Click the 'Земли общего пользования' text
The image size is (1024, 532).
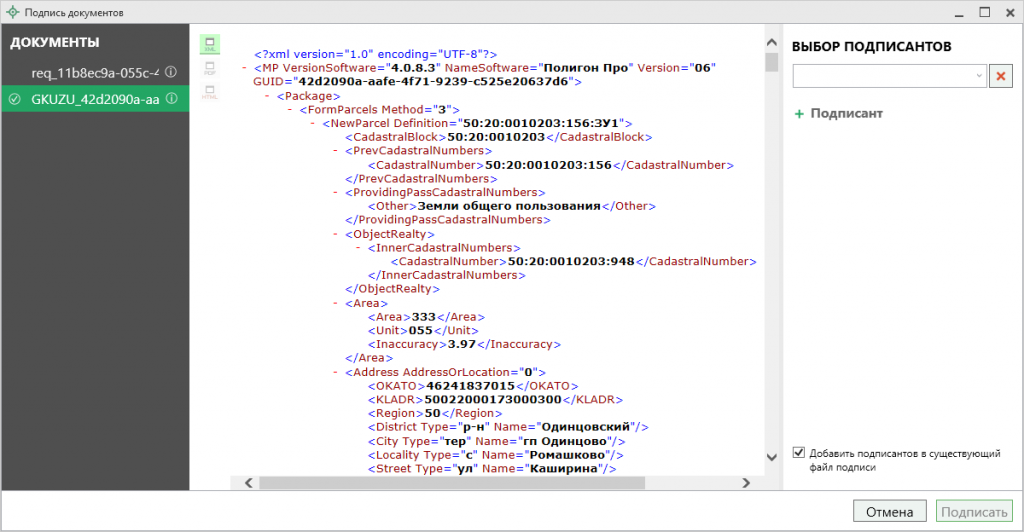click(x=509, y=206)
